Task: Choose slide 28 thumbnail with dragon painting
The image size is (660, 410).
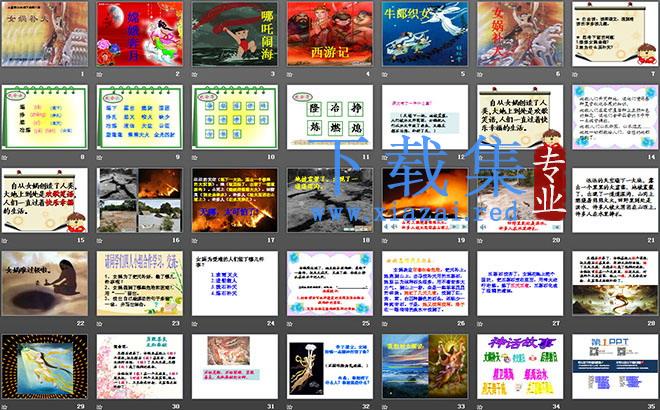Action: [615, 283]
